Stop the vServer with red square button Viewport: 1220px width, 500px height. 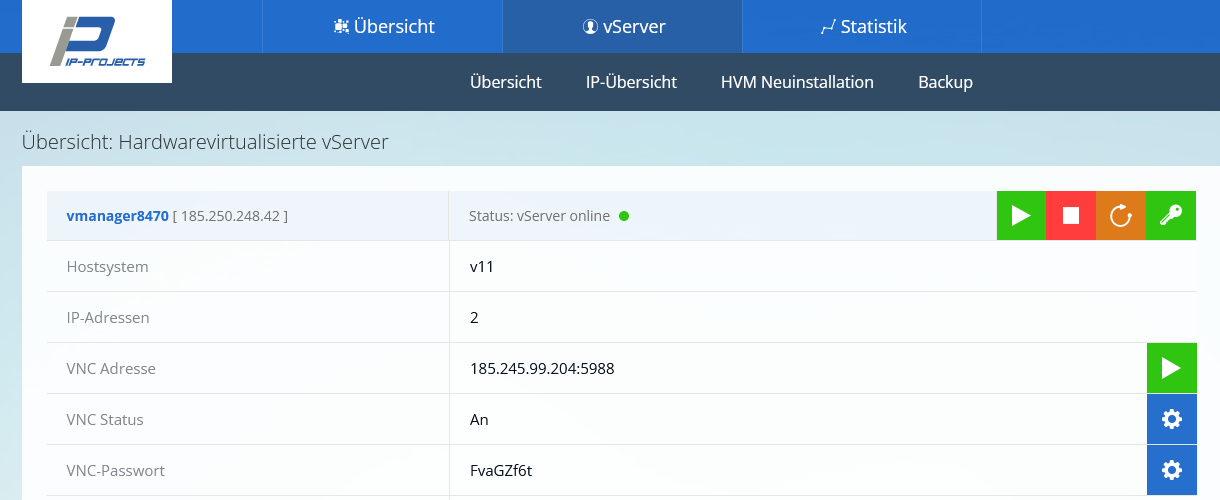click(1071, 215)
